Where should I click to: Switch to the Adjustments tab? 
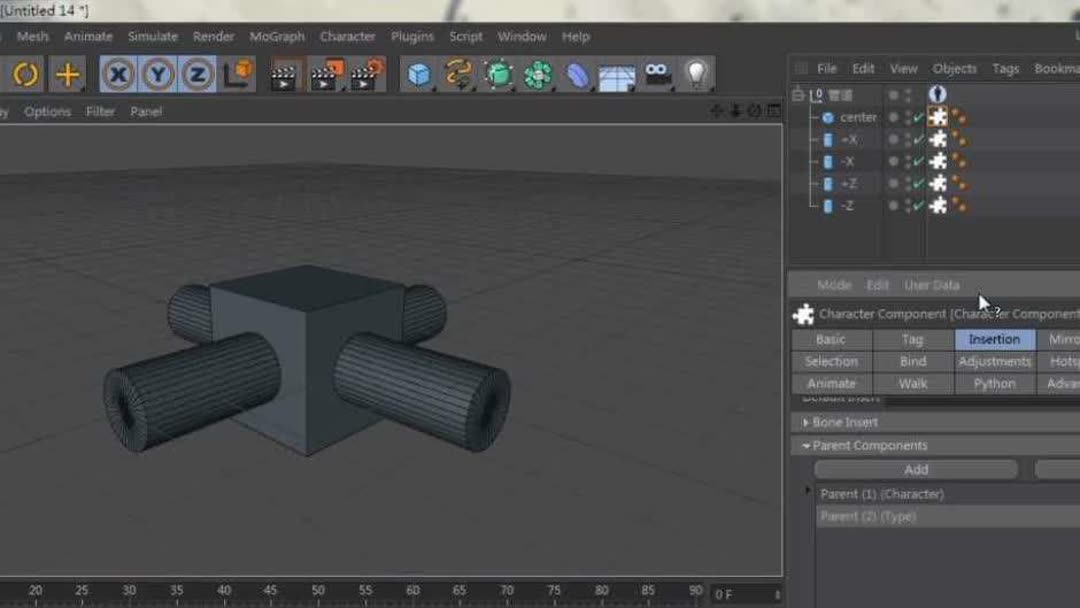[x=994, y=361]
